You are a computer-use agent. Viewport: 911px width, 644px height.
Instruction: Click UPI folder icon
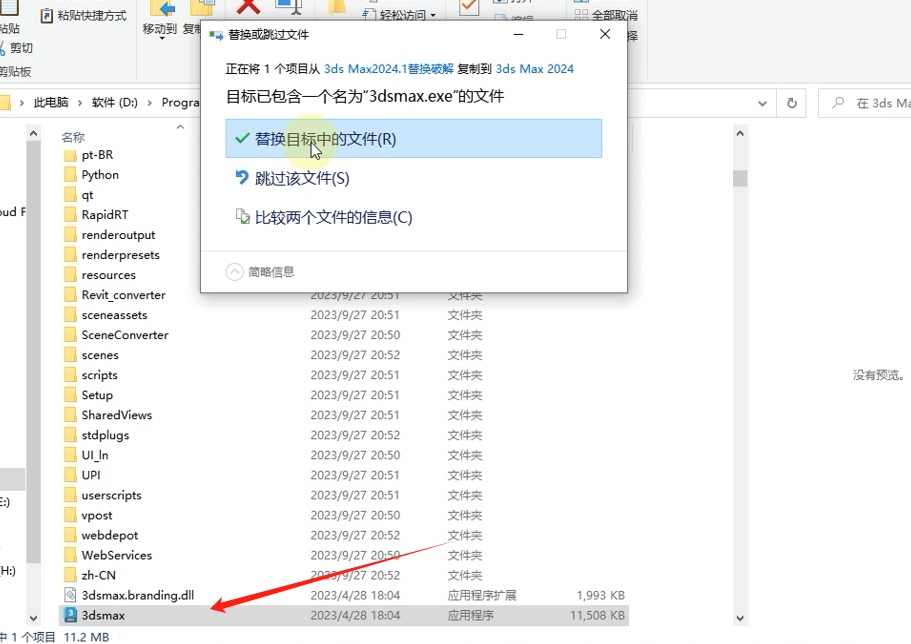[70, 475]
